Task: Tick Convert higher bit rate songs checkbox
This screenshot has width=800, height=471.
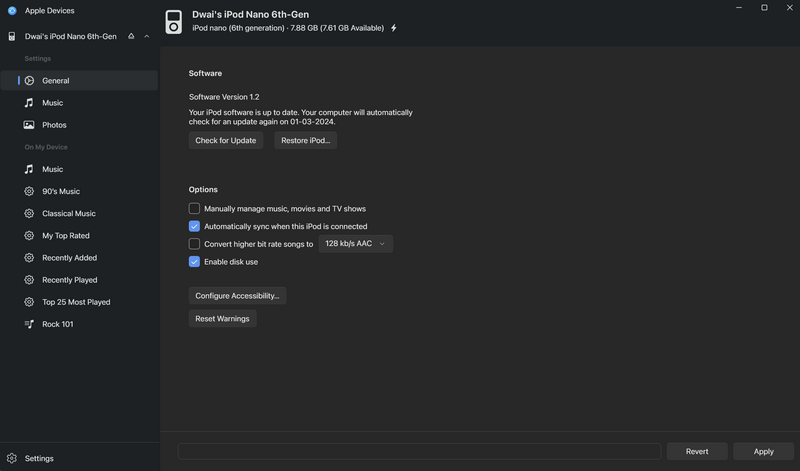Action: [x=194, y=244]
